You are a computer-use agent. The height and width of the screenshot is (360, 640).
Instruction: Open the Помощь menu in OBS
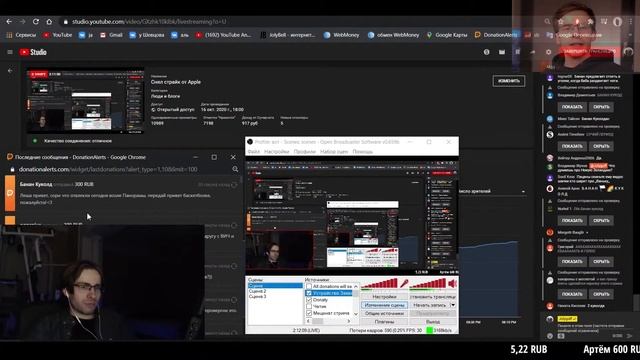coord(362,152)
